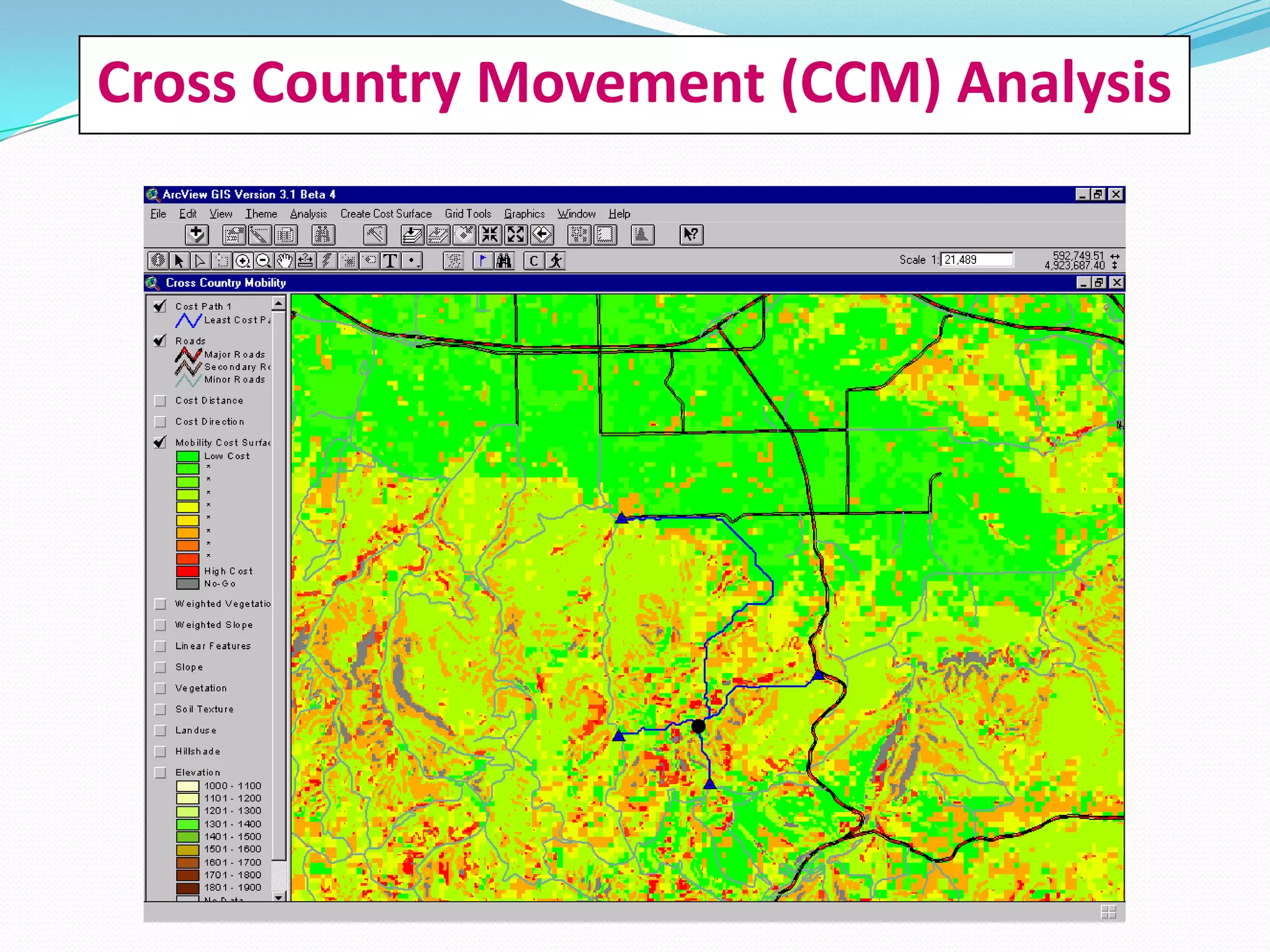The width and height of the screenshot is (1270, 952).
Task: Click the legend scrollbar up arrow
Action: [278, 304]
